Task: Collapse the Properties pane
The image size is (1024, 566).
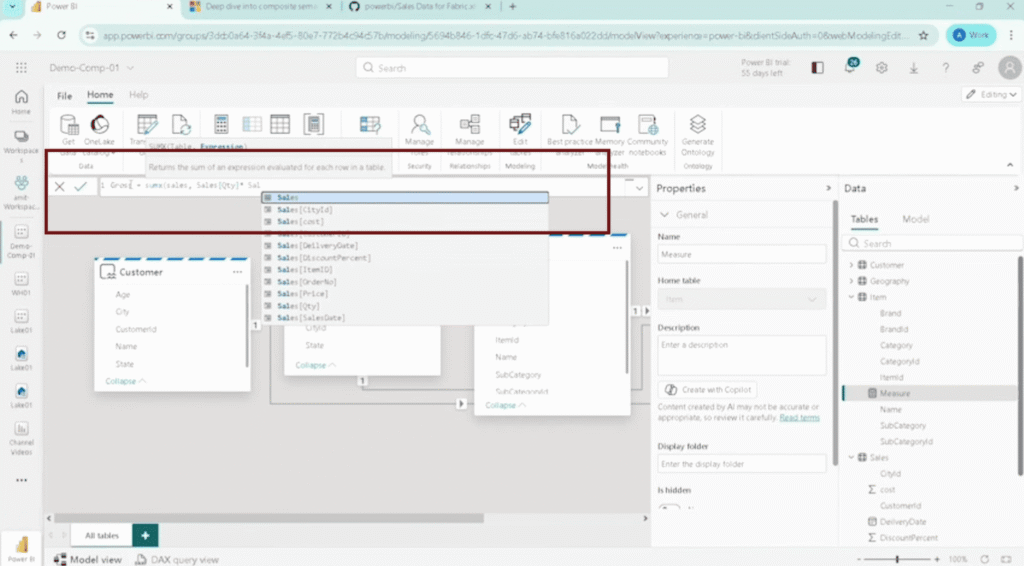Action: tap(829, 188)
